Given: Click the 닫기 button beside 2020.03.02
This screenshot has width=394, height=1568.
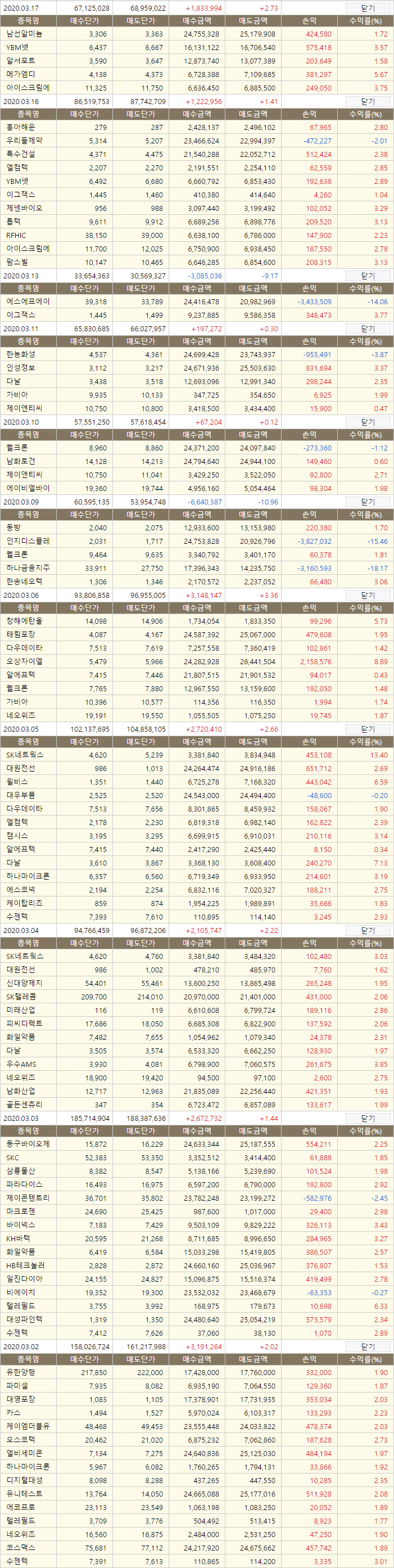Looking at the screenshot, I should click(368, 1347).
